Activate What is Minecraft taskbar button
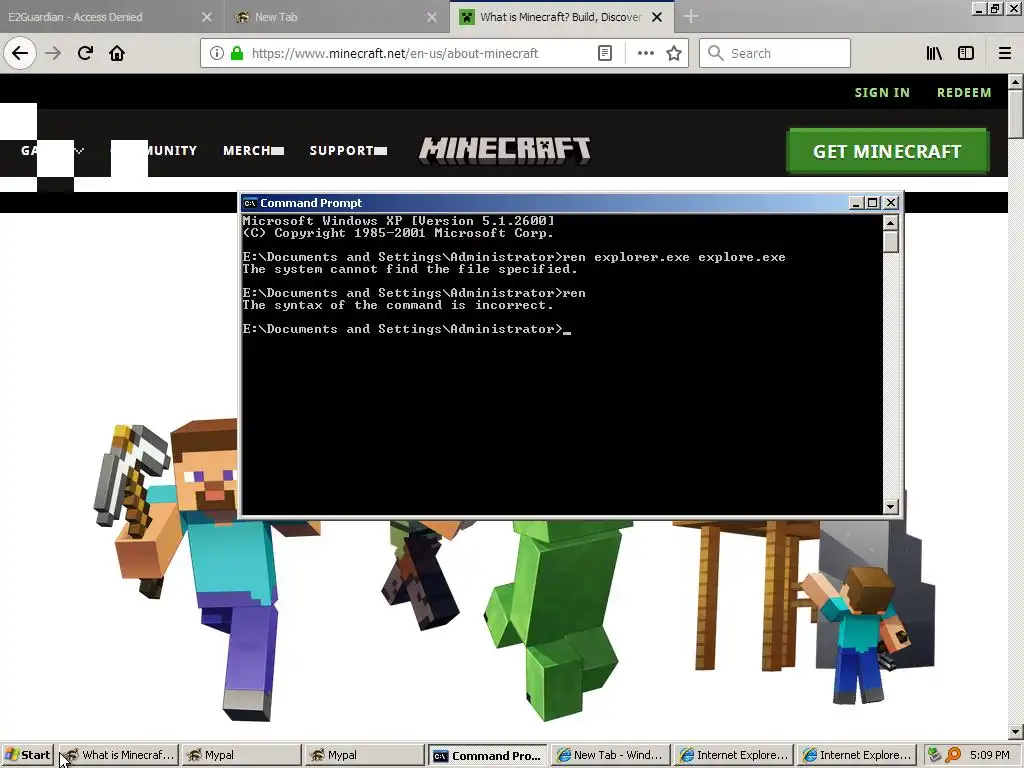 pos(118,755)
